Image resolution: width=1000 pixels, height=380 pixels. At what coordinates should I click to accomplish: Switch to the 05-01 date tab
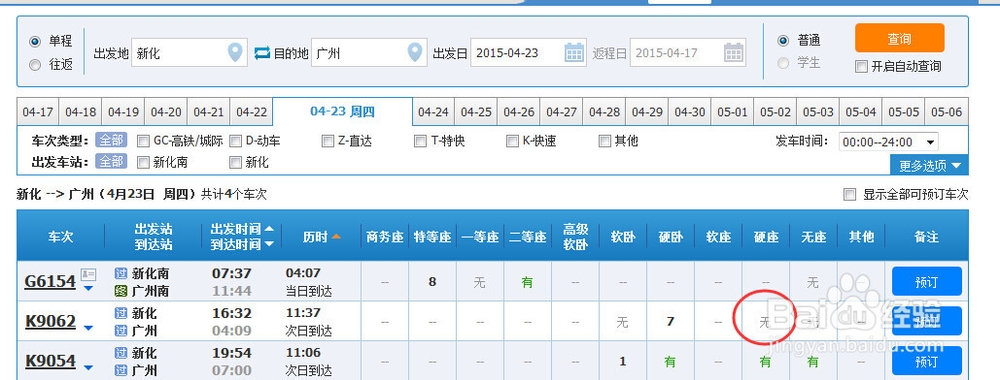point(732,112)
